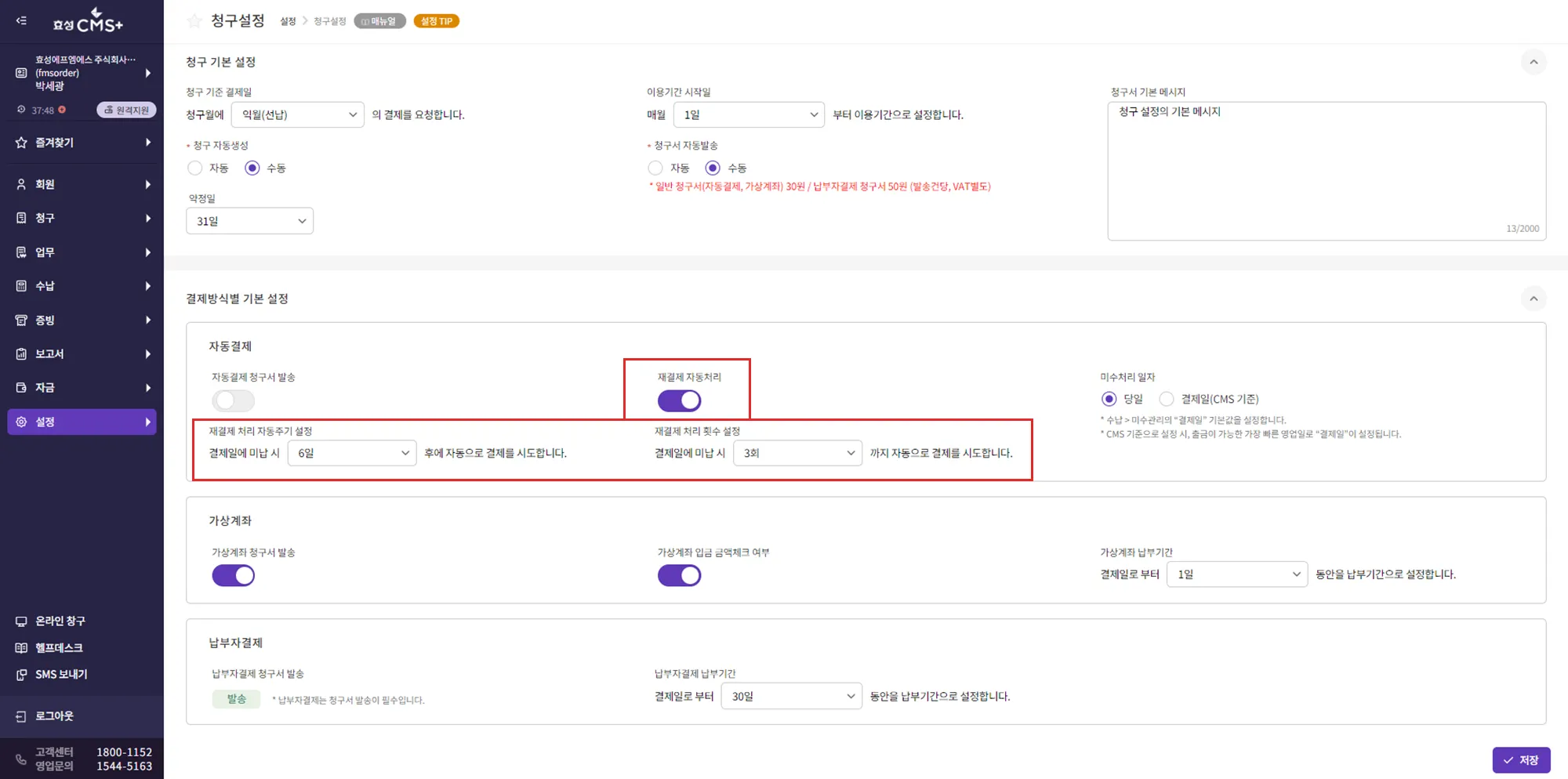Toggle the 자동결제 청구서 발송 switch
Screen dimensions: 1568x779
pos(233,400)
